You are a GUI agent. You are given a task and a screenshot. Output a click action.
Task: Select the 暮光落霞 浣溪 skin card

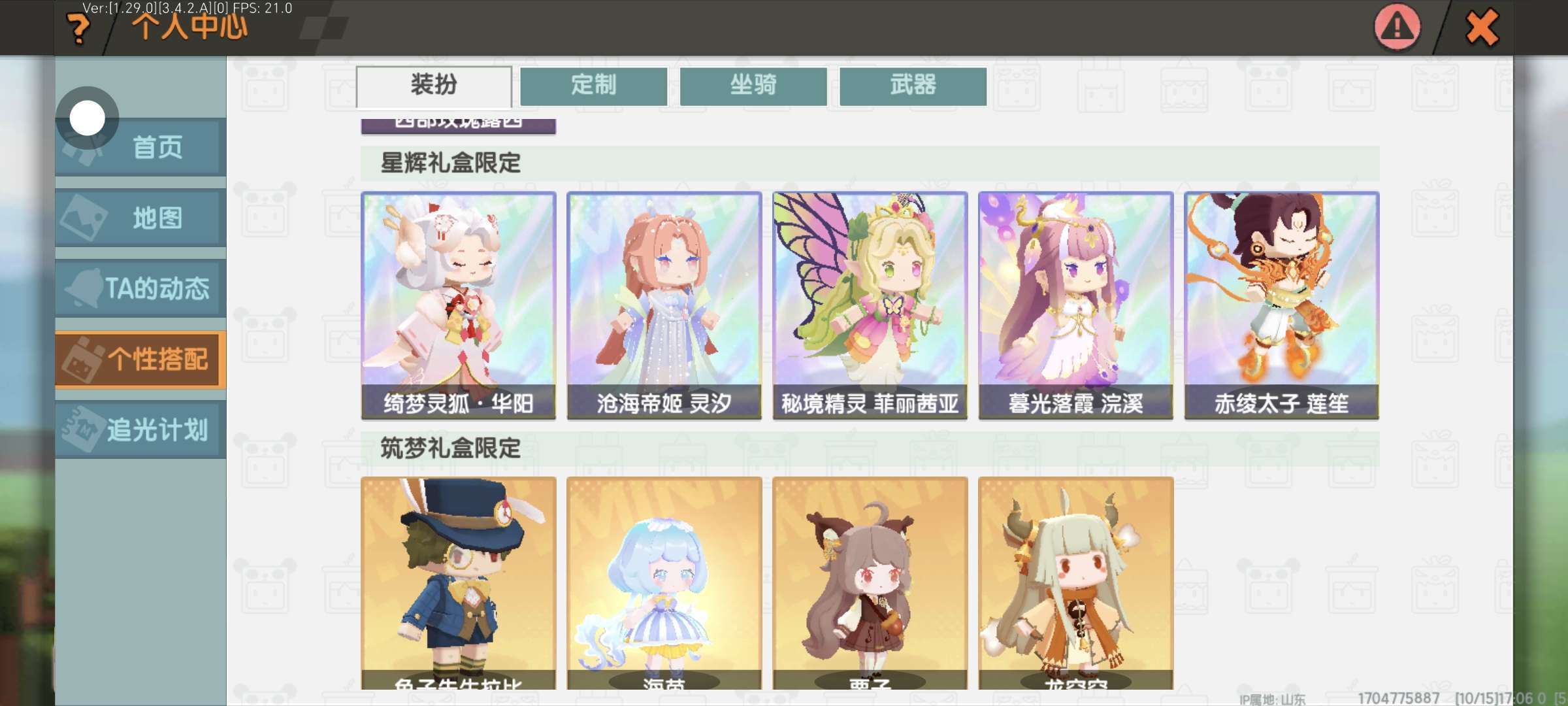1076,305
